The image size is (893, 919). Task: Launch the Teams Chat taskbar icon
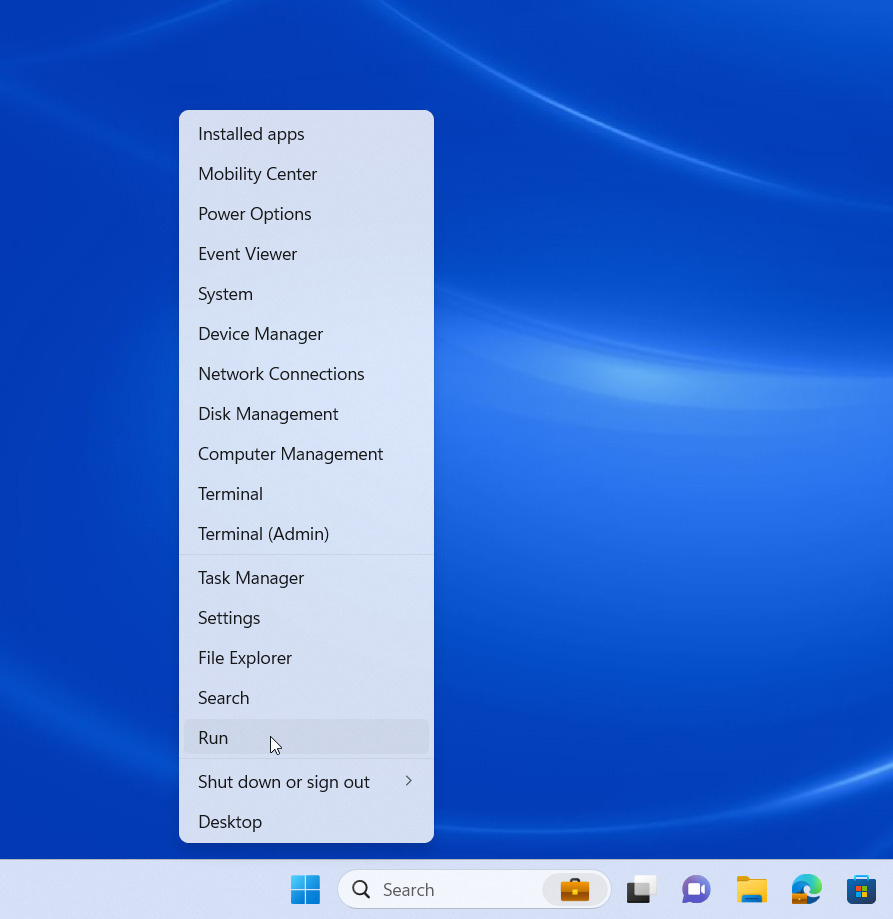pos(696,889)
